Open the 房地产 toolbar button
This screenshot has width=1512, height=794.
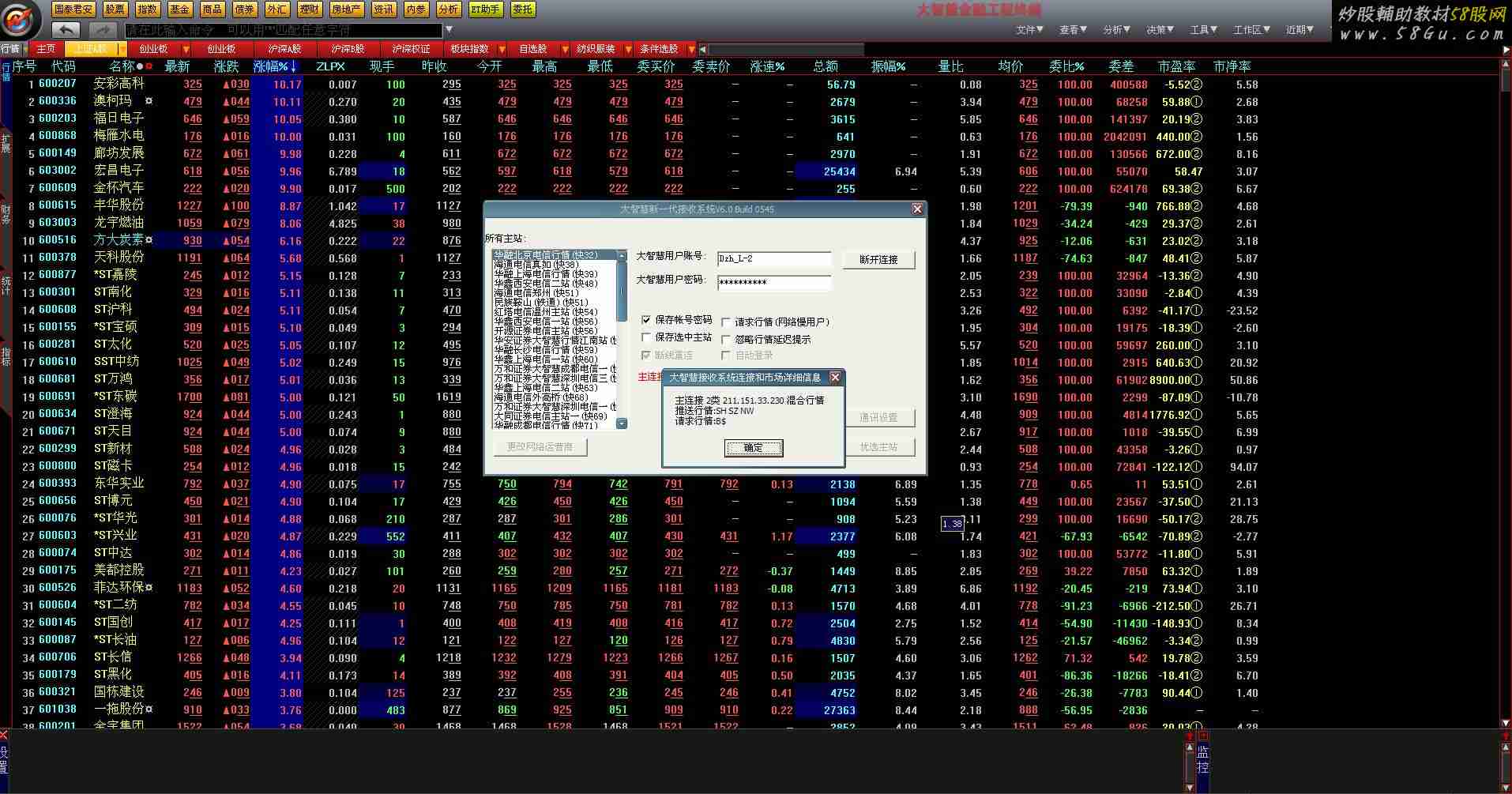(x=346, y=9)
